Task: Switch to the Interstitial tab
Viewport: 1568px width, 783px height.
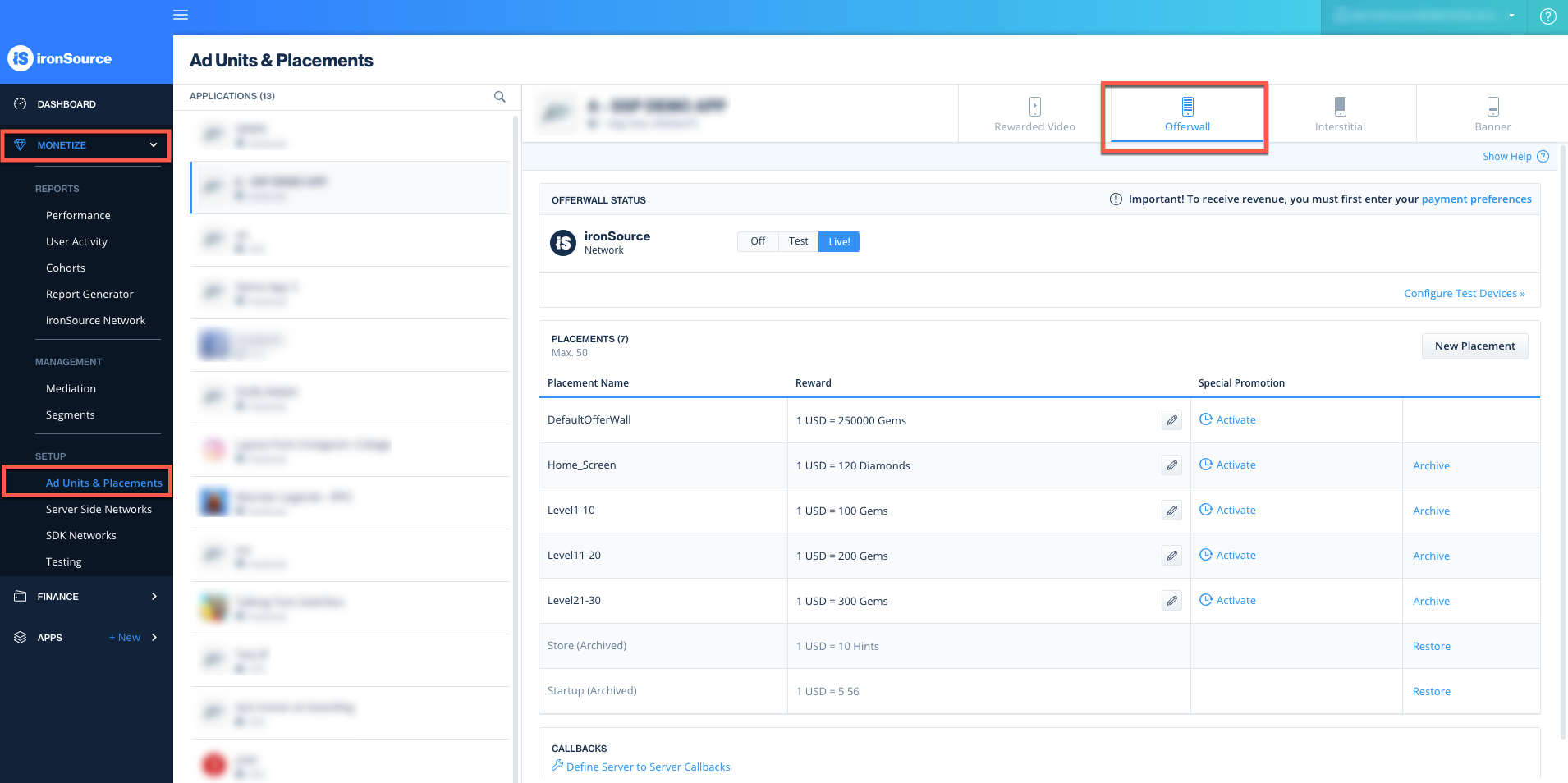Action: (x=1340, y=113)
